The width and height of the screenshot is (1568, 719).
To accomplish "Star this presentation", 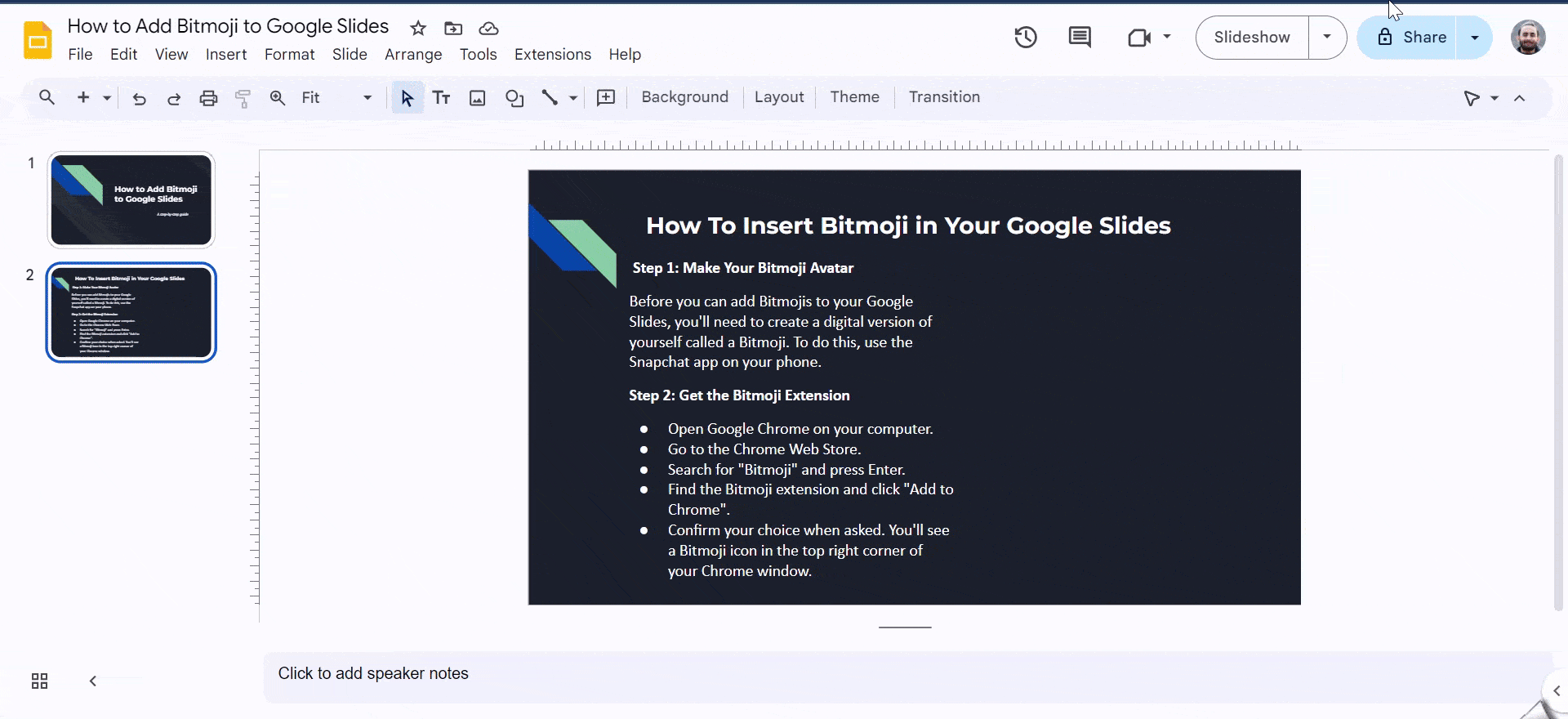I will [x=418, y=29].
